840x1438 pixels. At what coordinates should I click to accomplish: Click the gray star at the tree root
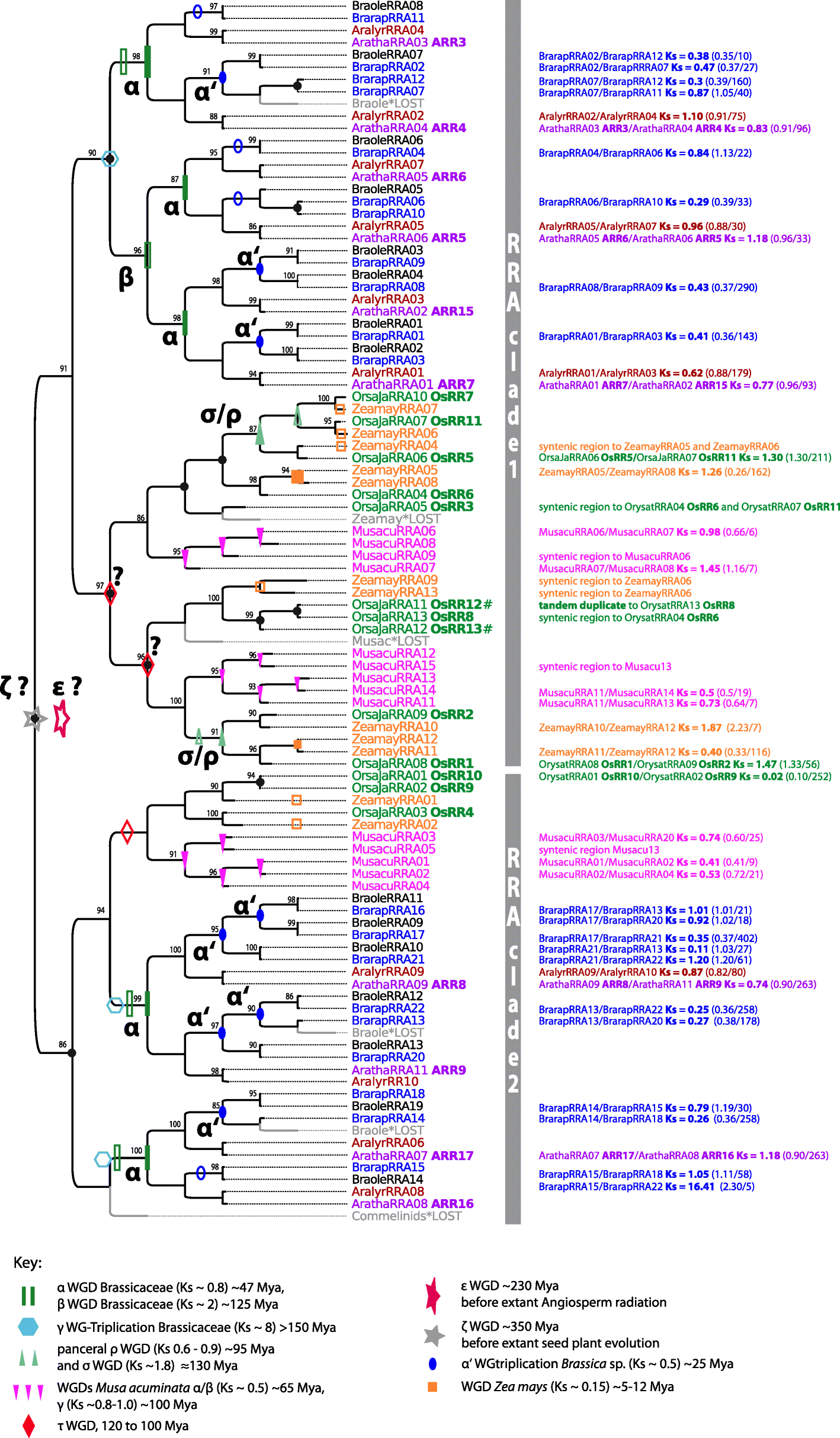[x=35, y=718]
